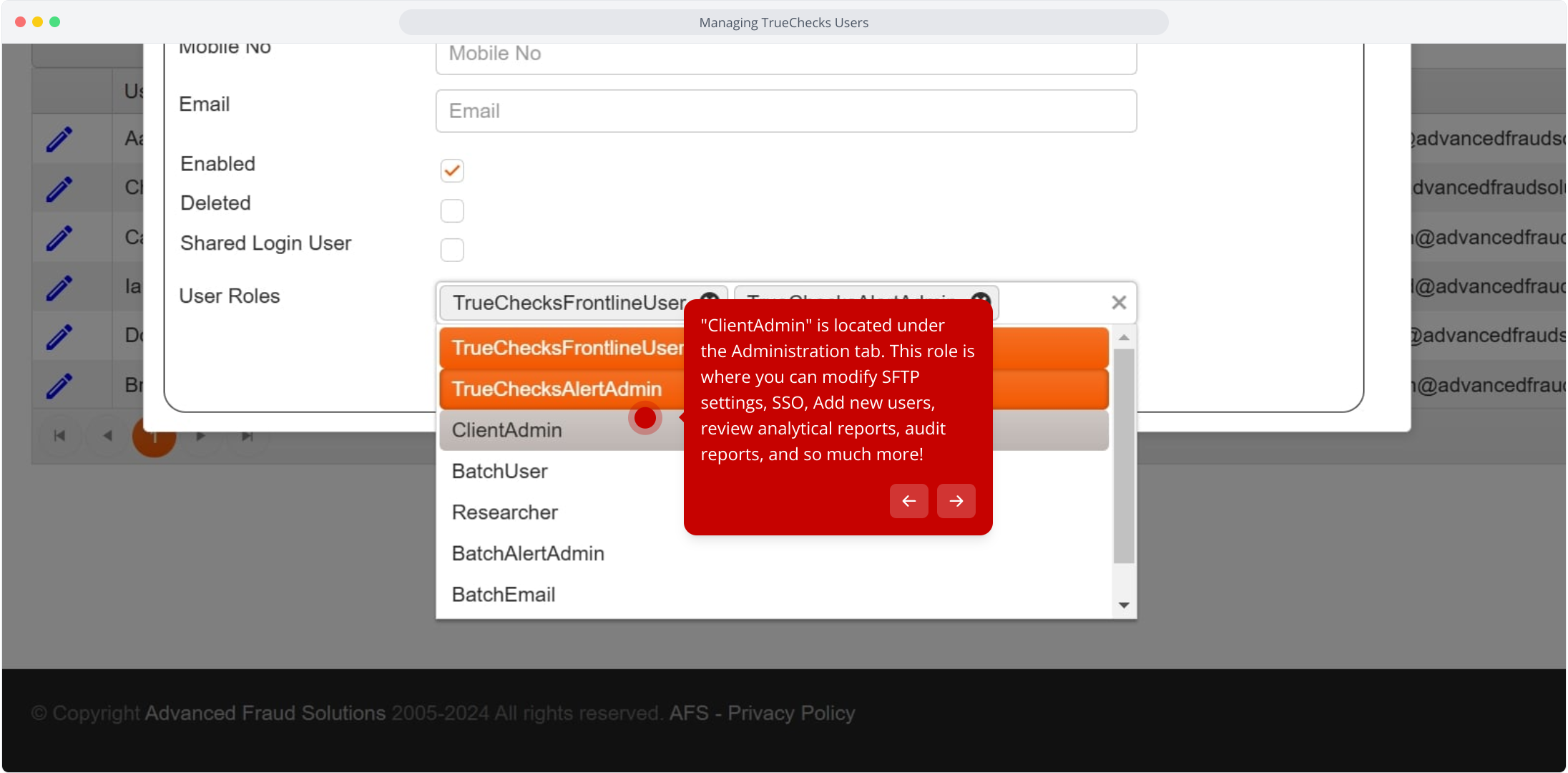This screenshot has height=773, width=1568.
Task: Go to the next page of users
Action: tap(201, 436)
